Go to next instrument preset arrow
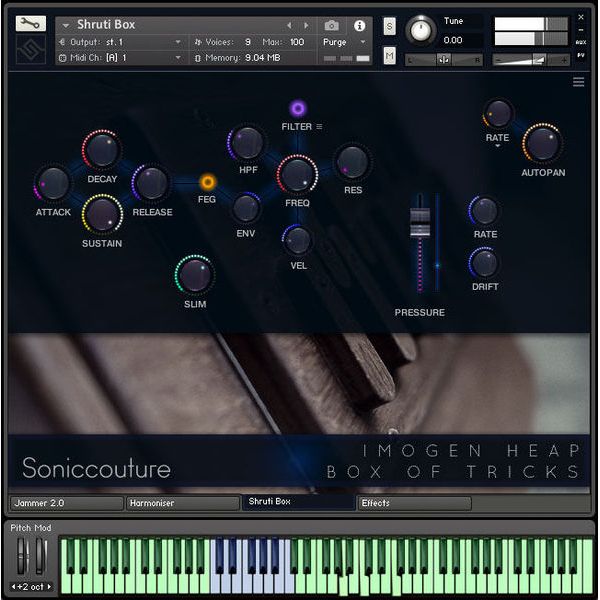The width and height of the screenshot is (600, 600). (306, 25)
